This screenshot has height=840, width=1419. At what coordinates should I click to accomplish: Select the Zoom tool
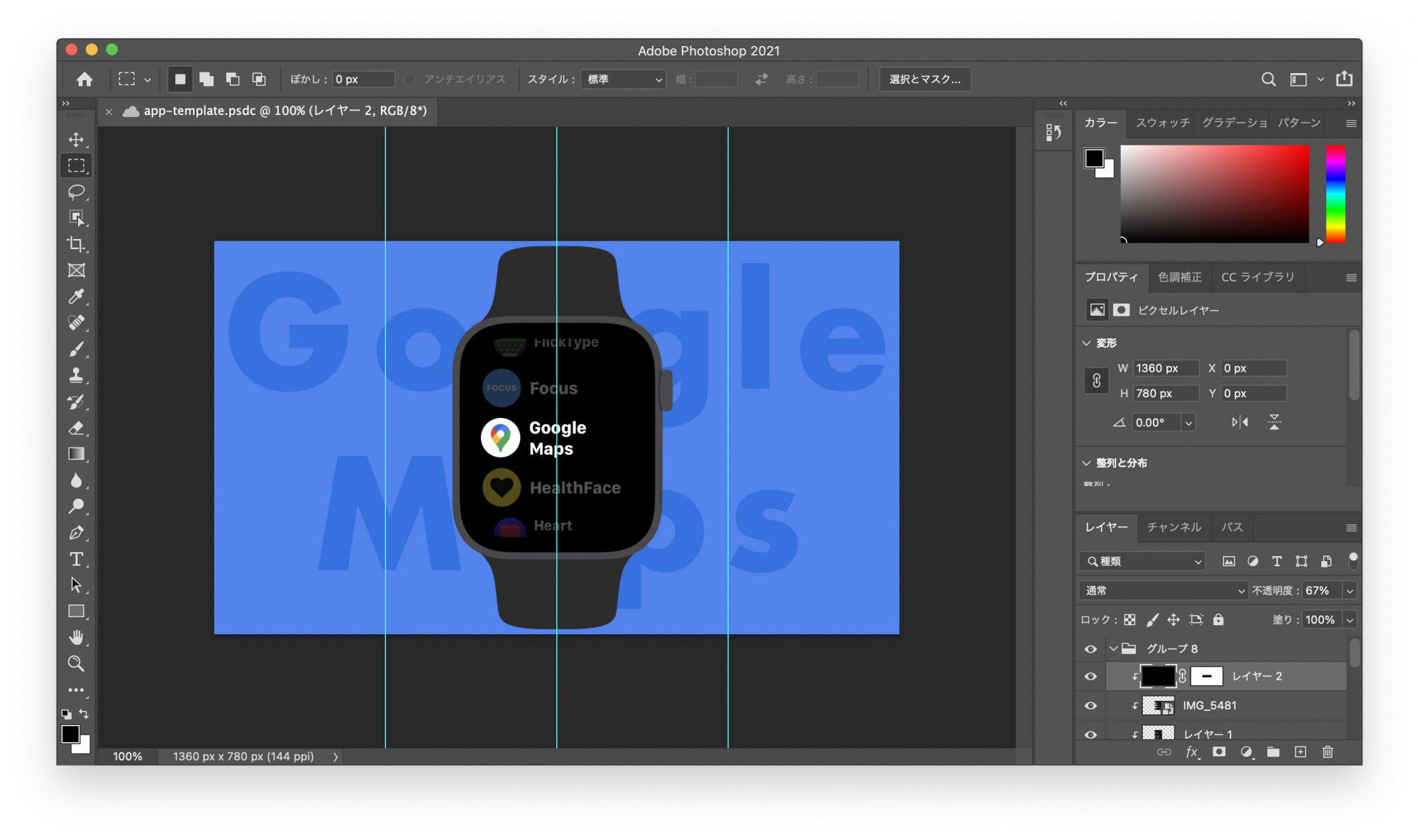[76, 663]
